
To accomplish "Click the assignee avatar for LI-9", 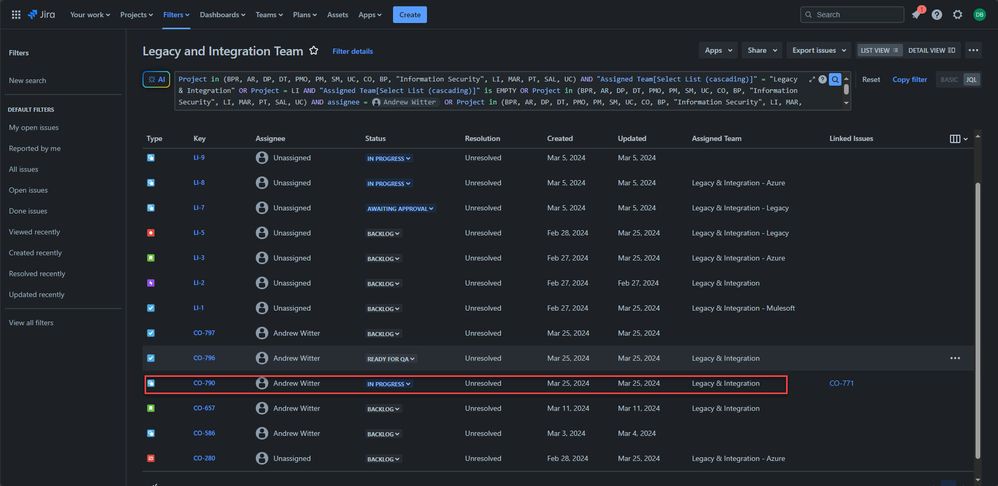I will click(262, 158).
